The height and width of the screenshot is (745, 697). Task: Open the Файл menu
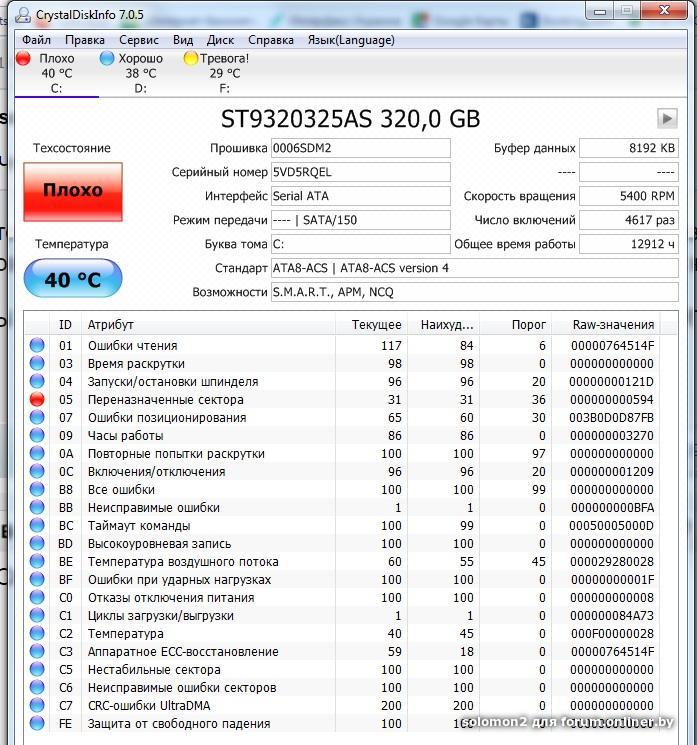[x=36, y=40]
